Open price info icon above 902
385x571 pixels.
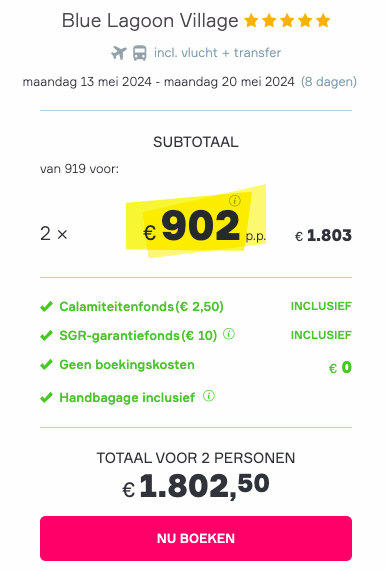235,200
